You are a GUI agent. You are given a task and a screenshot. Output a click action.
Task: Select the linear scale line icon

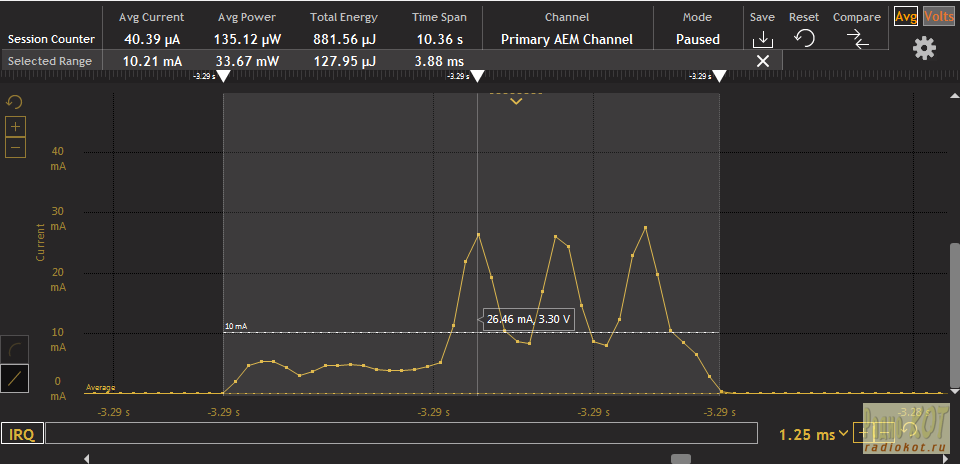15,379
